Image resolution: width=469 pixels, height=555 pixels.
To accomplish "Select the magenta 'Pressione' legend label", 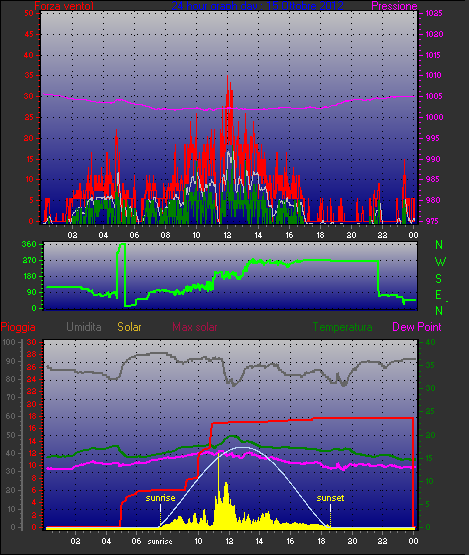I will pos(394,6).
